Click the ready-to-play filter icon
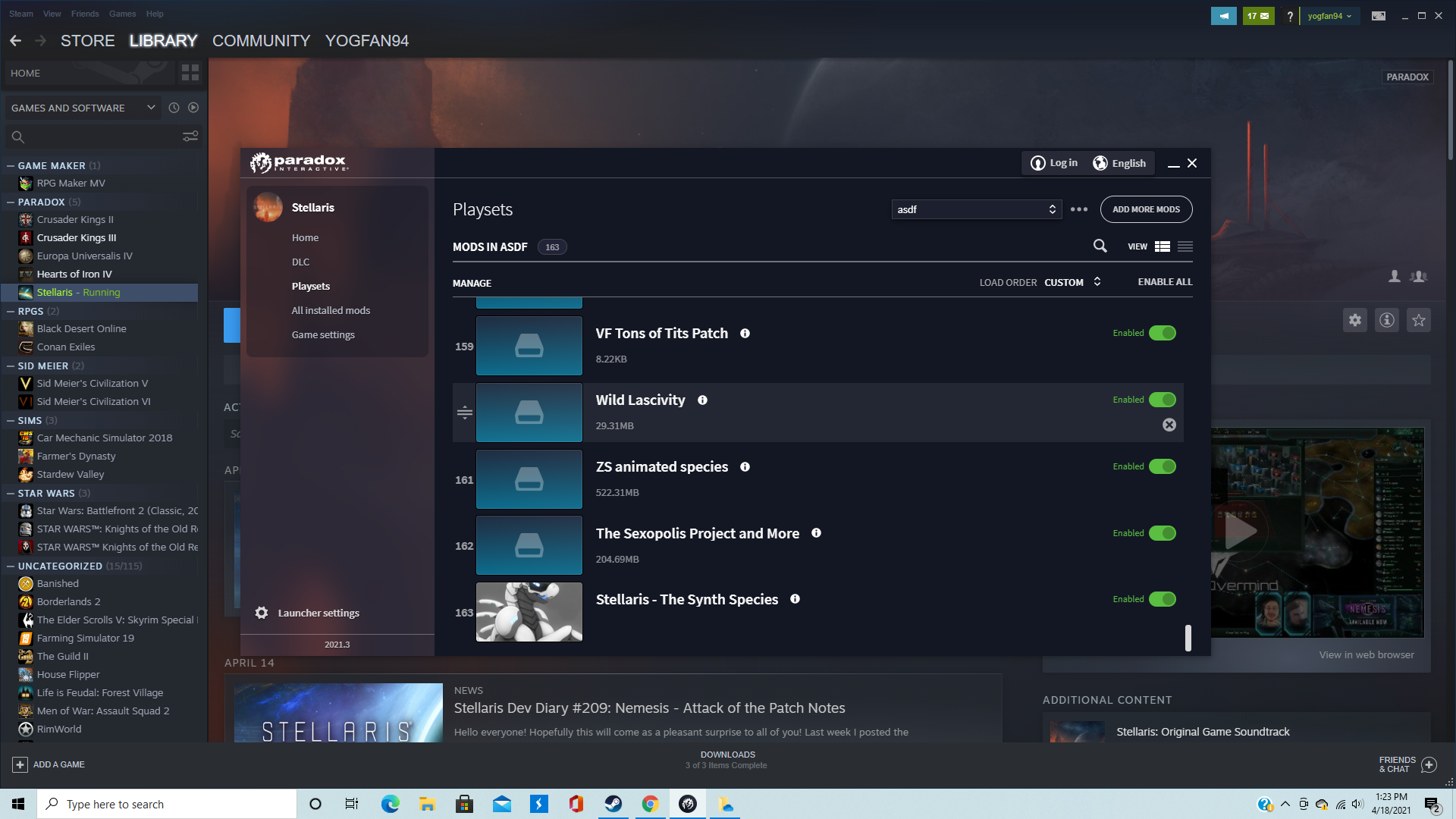This screenshot has height=819, width=1456. click(x=193, y=108)
